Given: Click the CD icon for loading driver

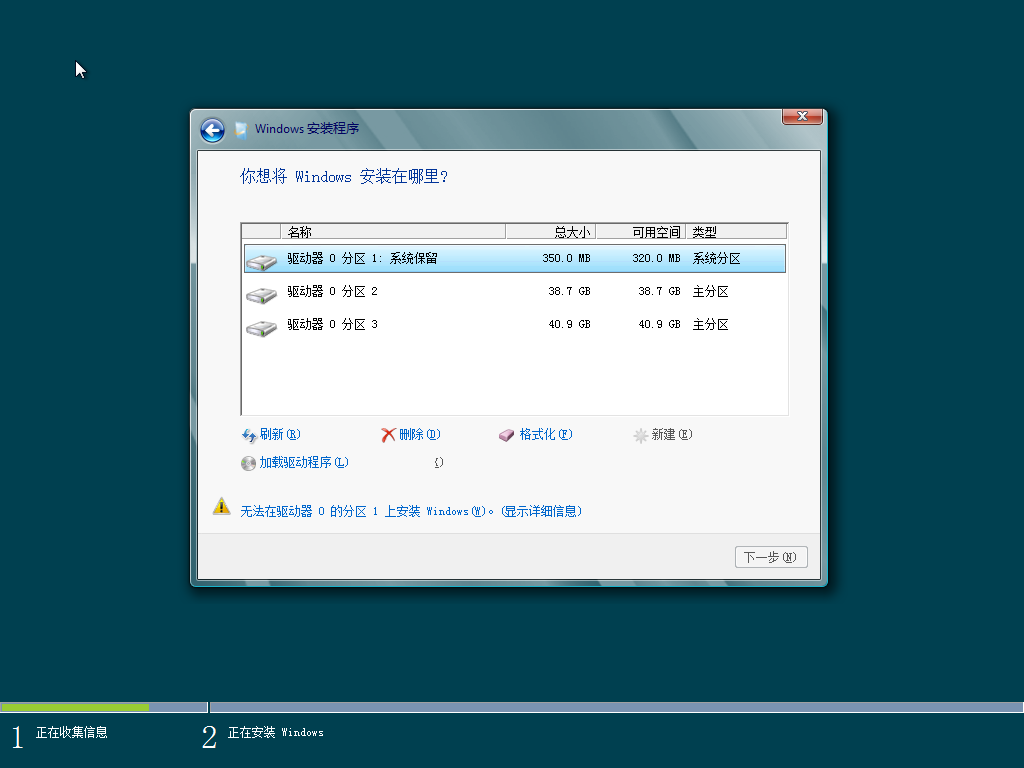Looking at the screenshot, I should (x=248, y=463).
